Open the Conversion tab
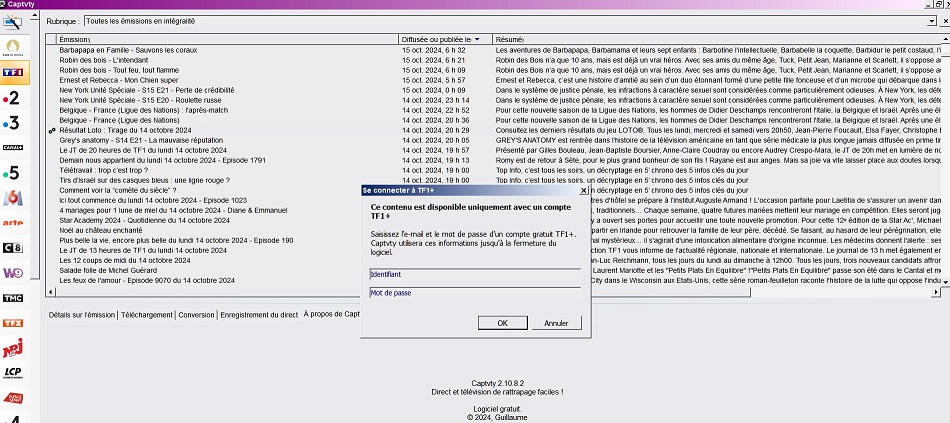Screen dimensions: 950x423 pos(197,314)
